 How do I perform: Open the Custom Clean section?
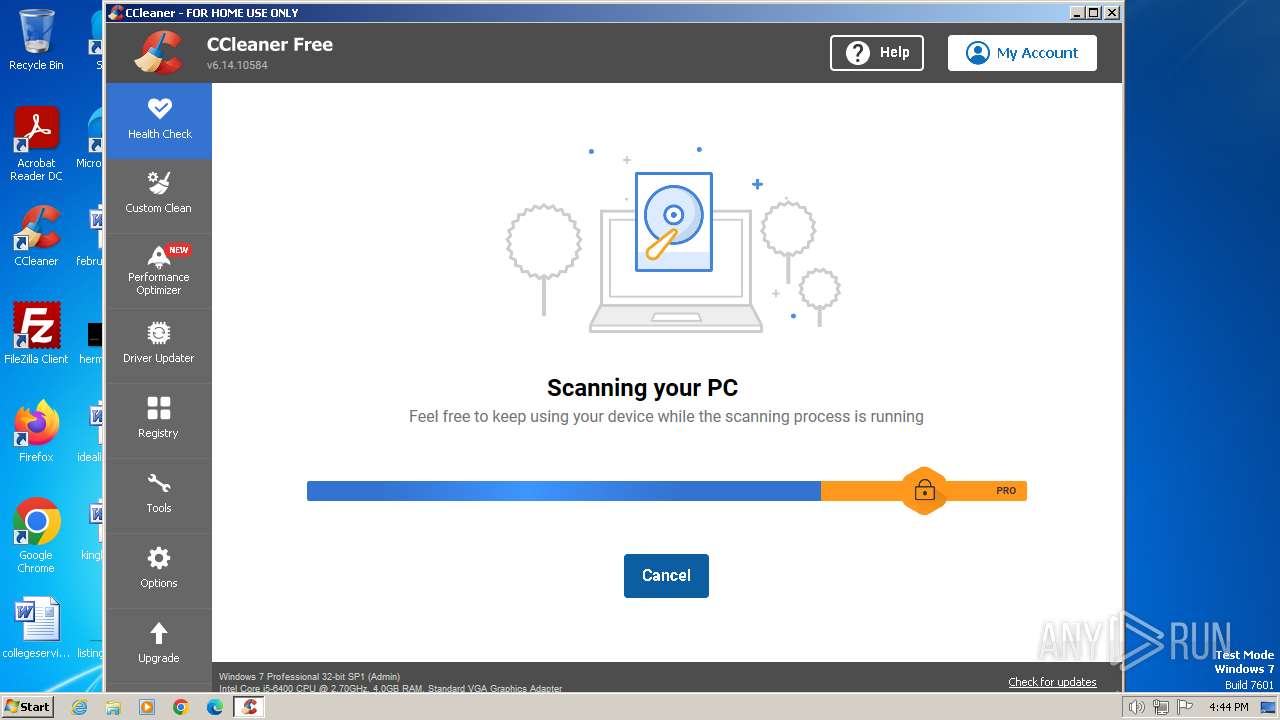[x=159, y=196]
